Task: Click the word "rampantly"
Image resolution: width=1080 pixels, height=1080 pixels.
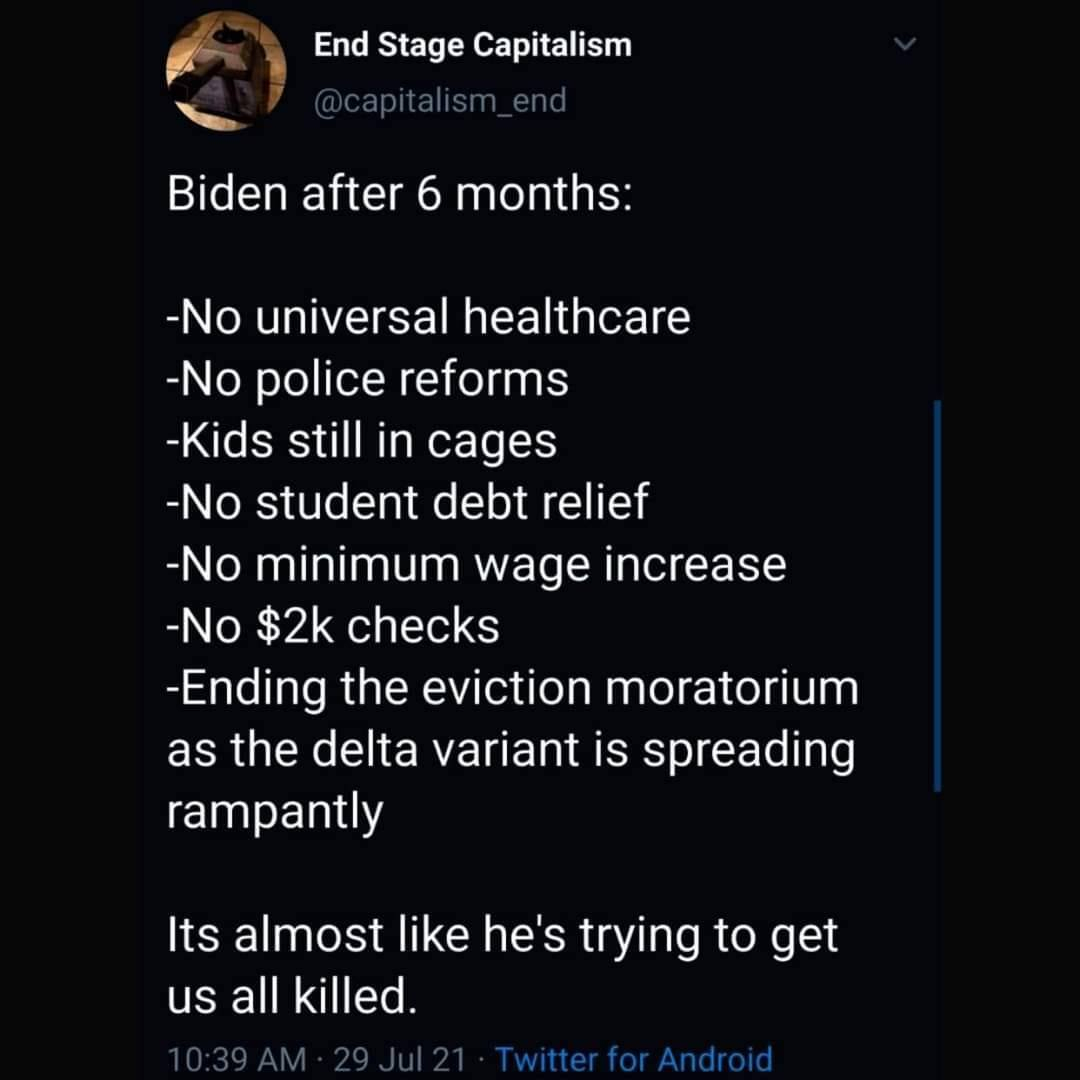Action: tap(274, 813)
